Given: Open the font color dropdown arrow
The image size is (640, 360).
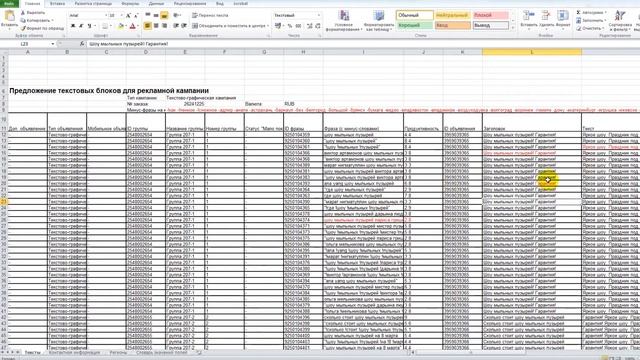Looking at the screenshot, I should (x=138, y=26).
